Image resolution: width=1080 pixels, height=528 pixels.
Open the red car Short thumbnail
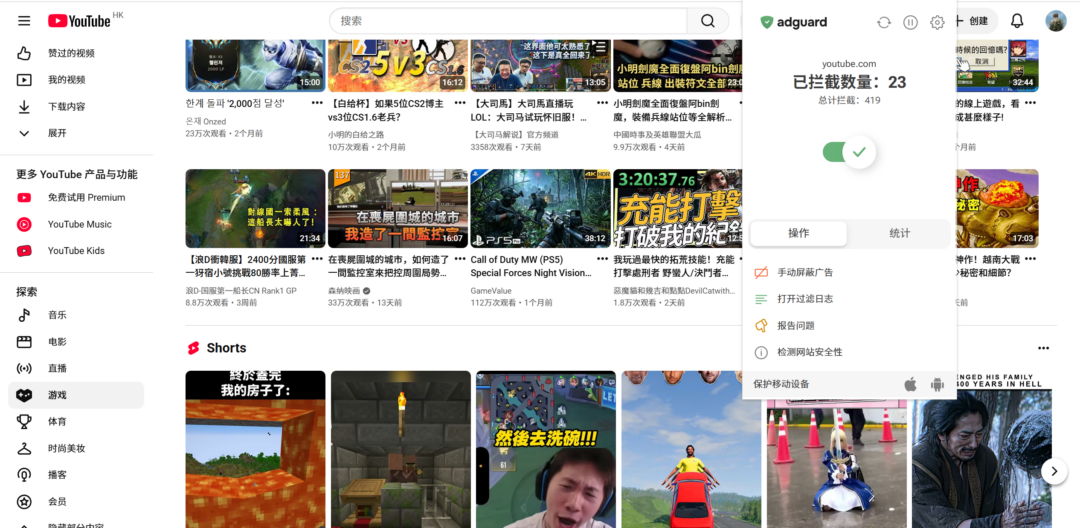[692, 450]
